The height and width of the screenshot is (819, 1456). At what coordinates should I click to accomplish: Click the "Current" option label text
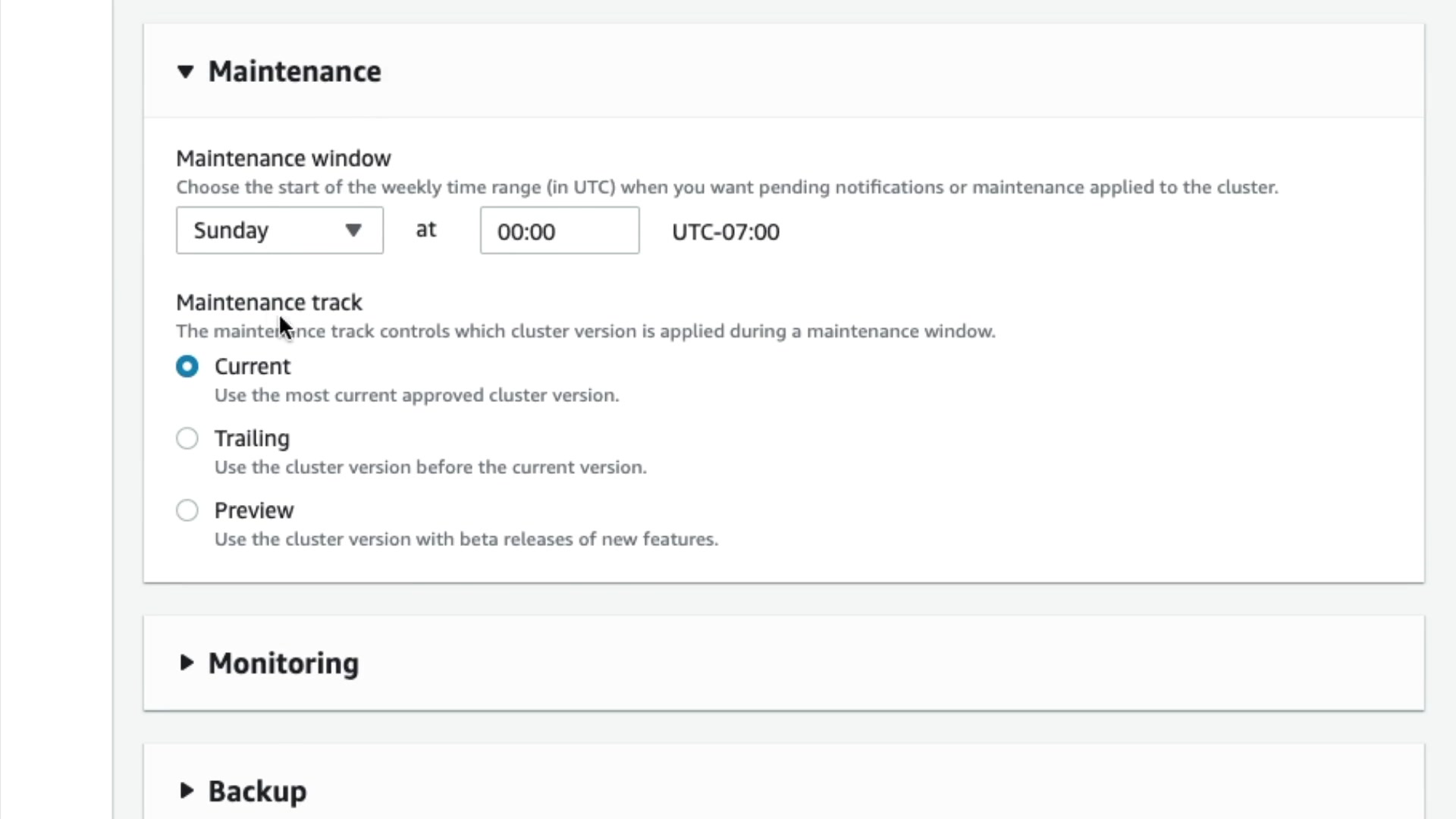click(253, 367)
